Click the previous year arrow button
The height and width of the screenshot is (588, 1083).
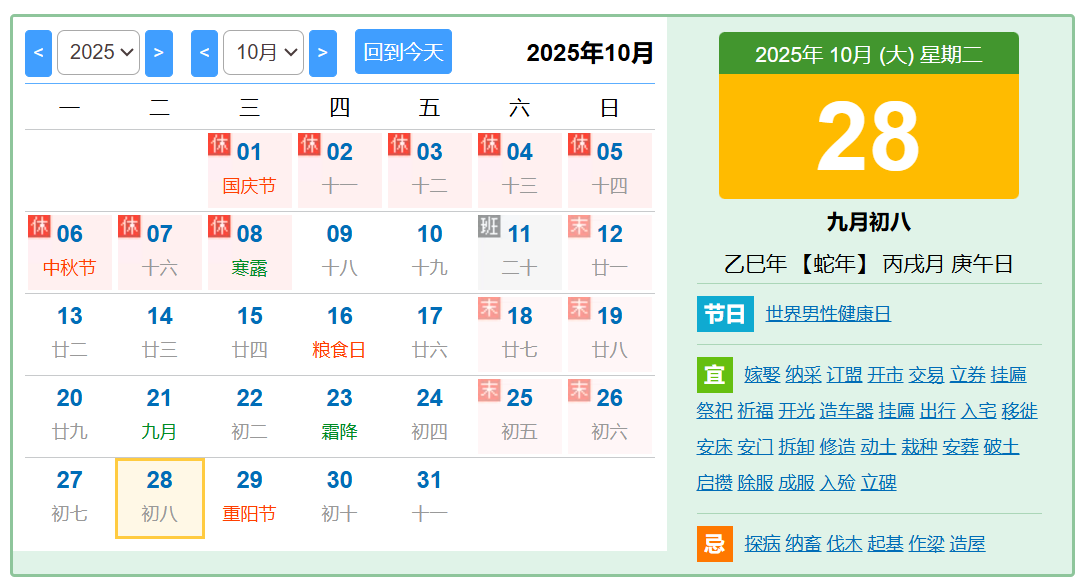[x=38, y=53]
